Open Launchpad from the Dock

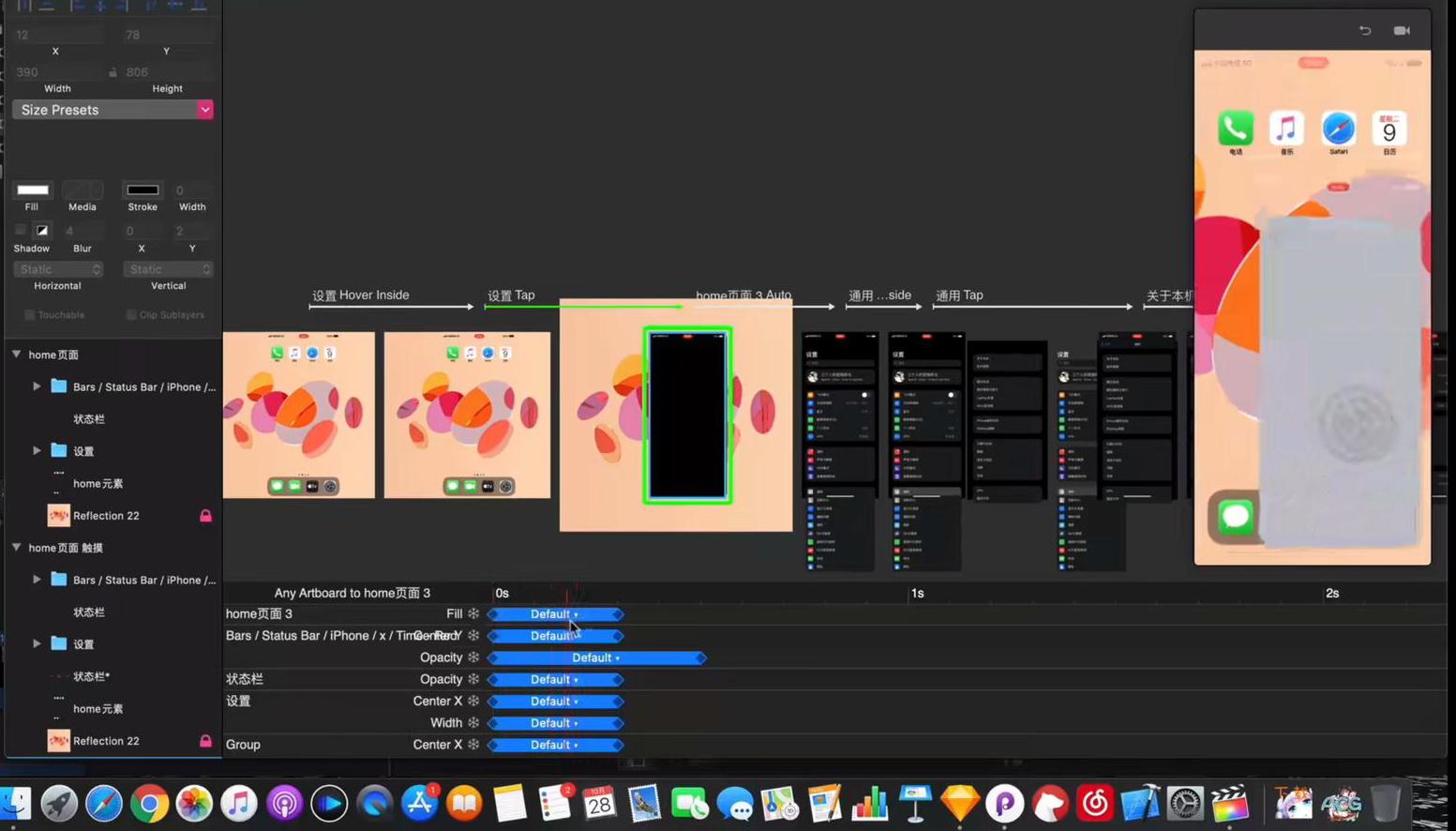59,803
